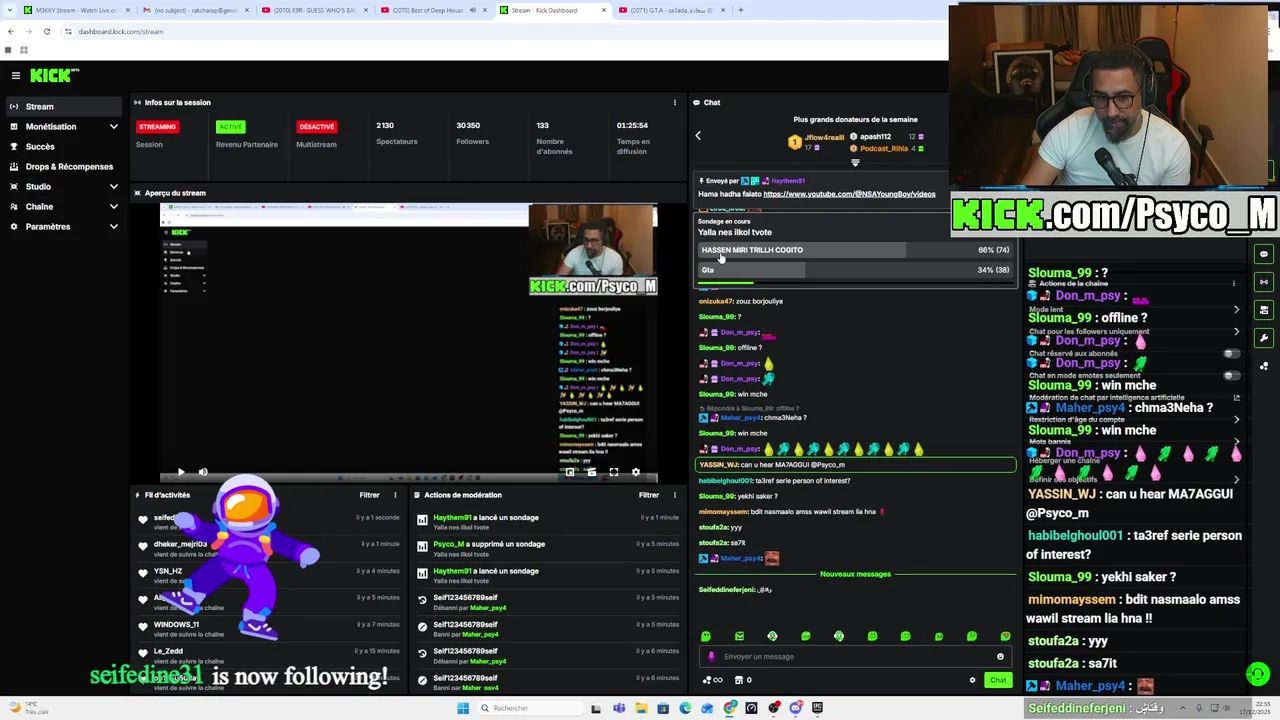This screenshot has height=720, width=1280.
Task: Open Discord from the taskbar
Action: [x=796, y=708]
